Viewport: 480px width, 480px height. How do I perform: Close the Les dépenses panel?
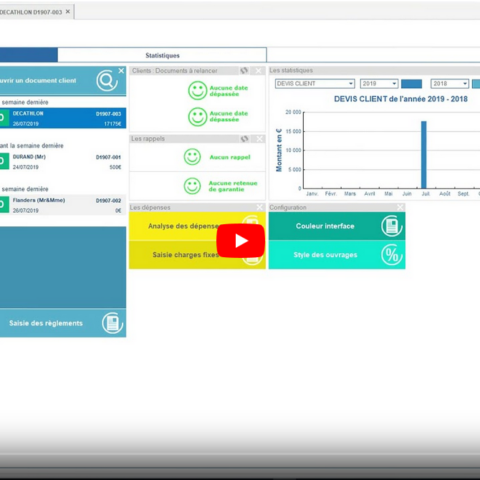260,207
